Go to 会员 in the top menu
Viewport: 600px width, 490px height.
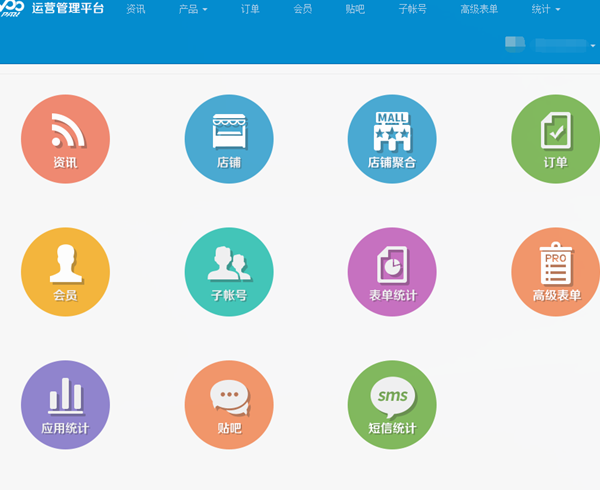point(303,10)
